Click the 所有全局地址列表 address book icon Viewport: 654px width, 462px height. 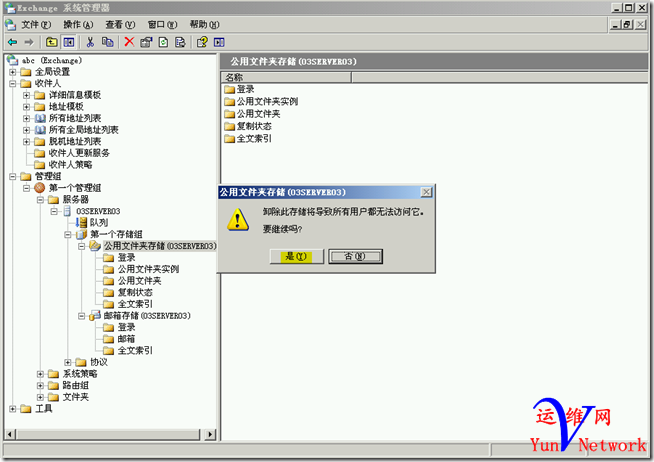coord(40,130)
